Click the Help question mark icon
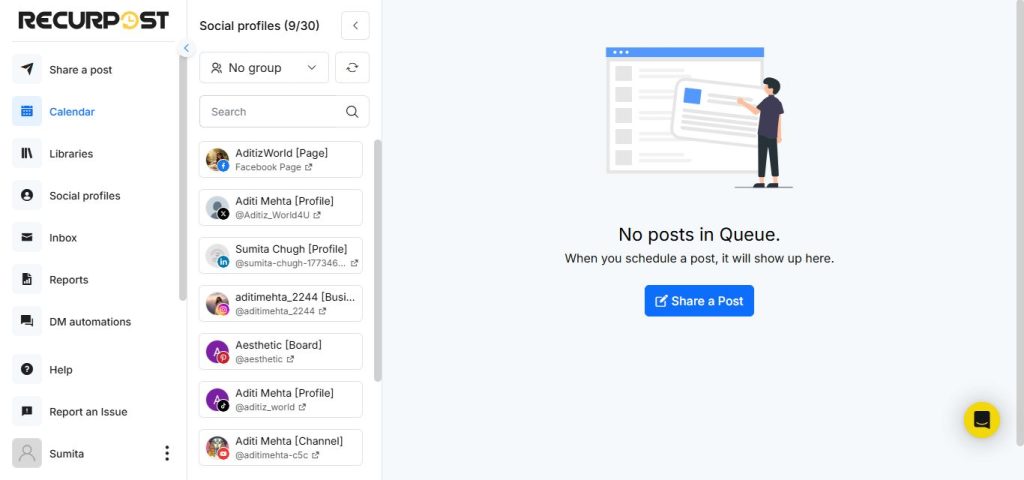Viewport: 1024px width, 480px height. (x=27, y=369)
